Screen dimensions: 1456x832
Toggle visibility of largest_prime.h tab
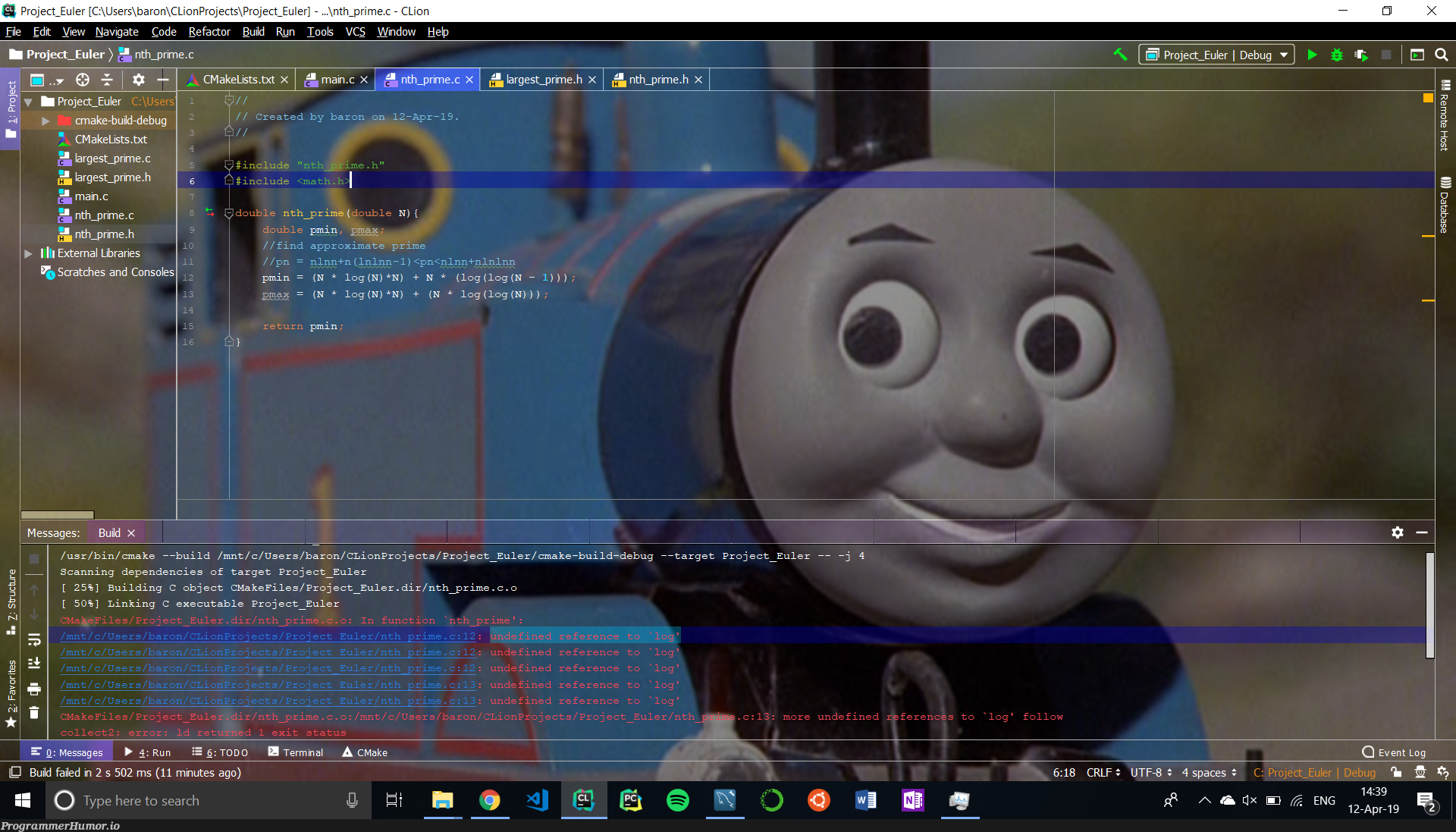point(592,79)
